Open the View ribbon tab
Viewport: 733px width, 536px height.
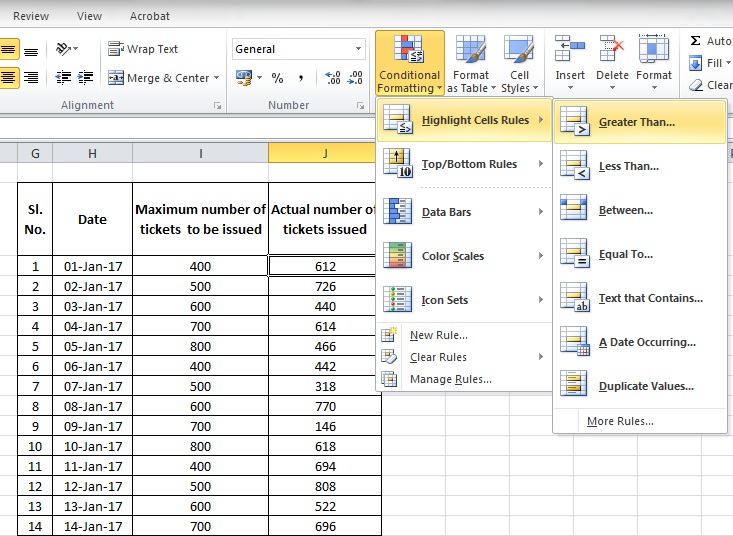point(89,16)
